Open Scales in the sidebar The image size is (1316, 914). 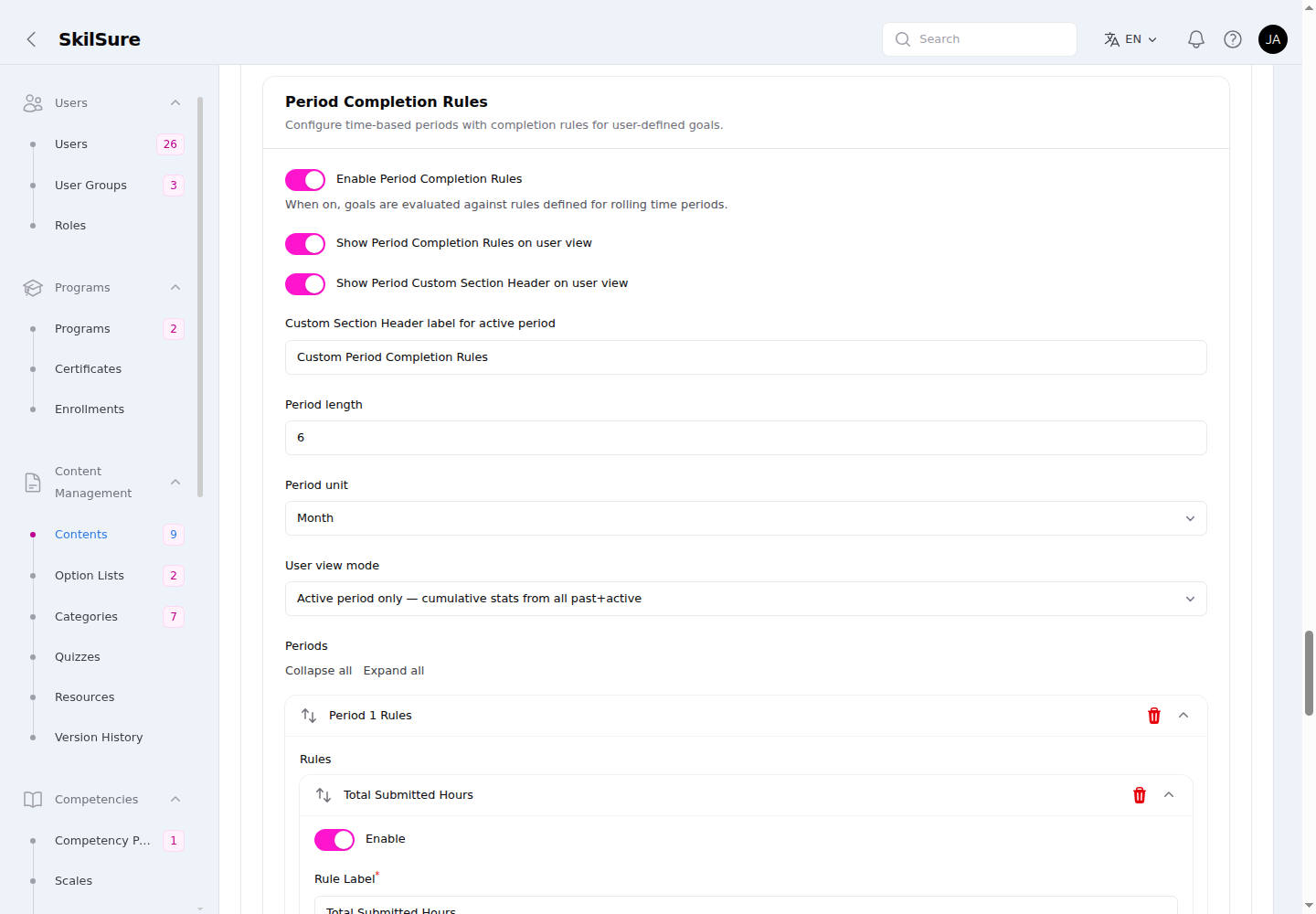tap(73, 881)
